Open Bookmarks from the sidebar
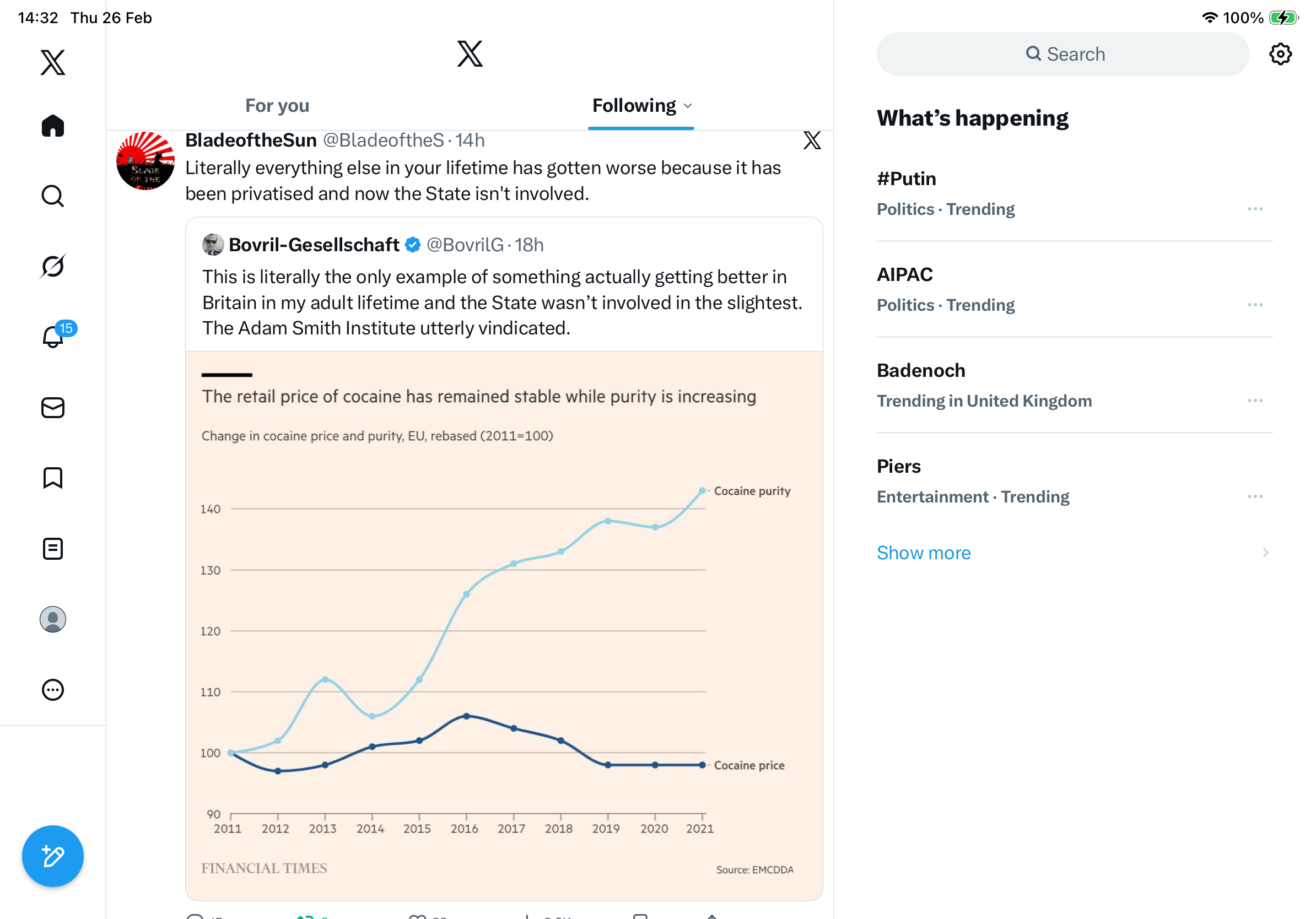 53,478
